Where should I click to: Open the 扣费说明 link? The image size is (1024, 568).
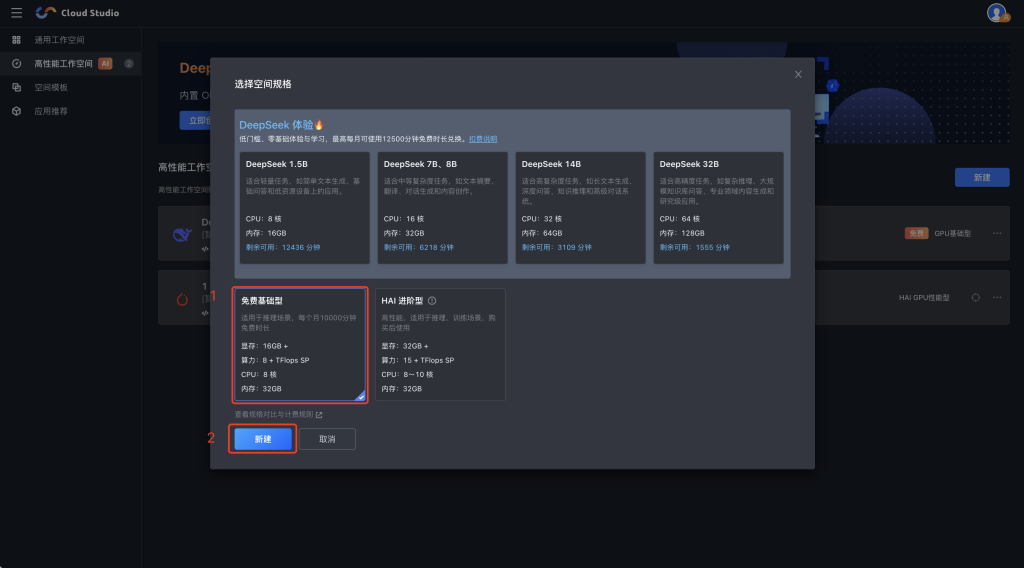(483, 139)
